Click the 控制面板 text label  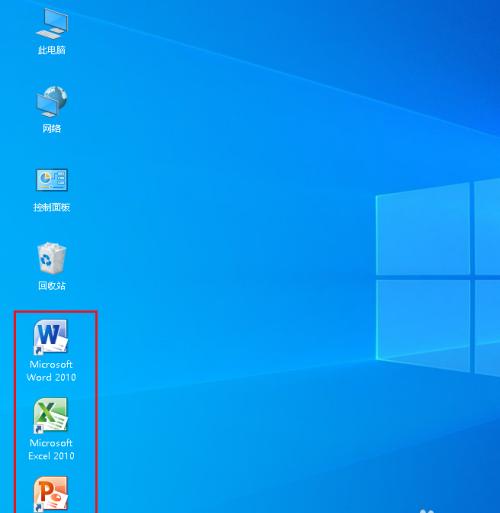click(51, 207)
